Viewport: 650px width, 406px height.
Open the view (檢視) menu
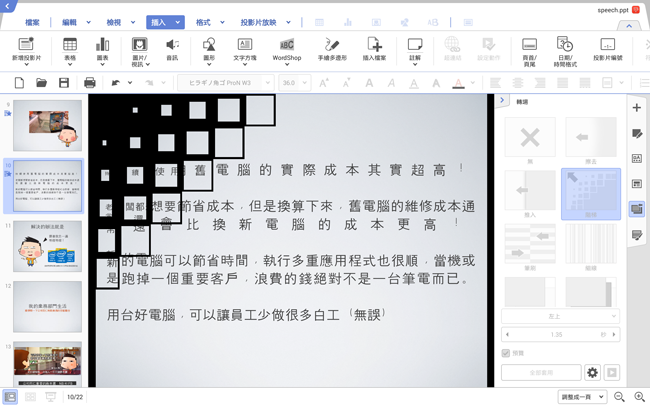tap(114, 22)
